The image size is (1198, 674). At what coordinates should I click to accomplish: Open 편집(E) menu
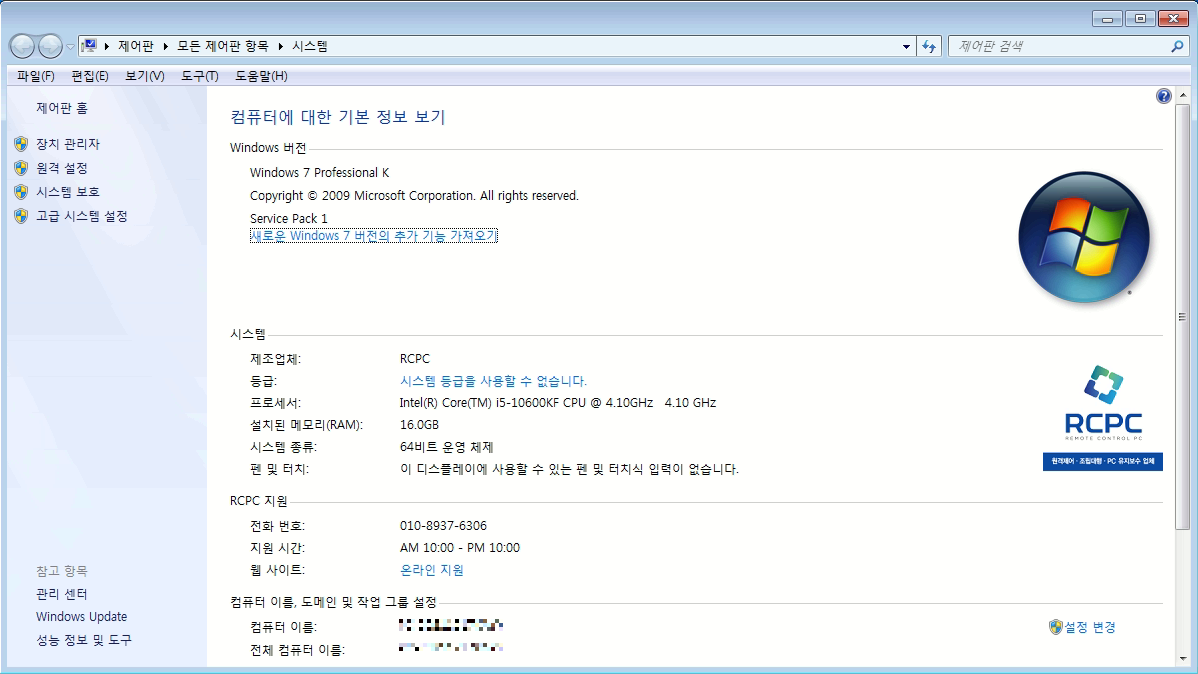[90, 76]
